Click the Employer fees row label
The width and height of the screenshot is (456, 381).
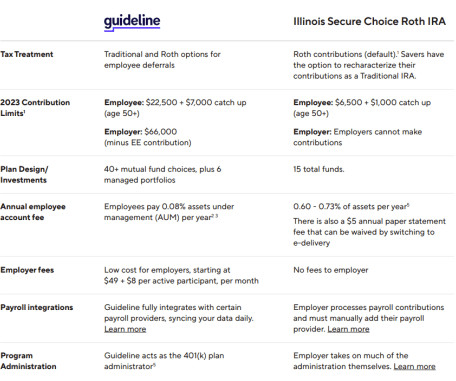27,270
